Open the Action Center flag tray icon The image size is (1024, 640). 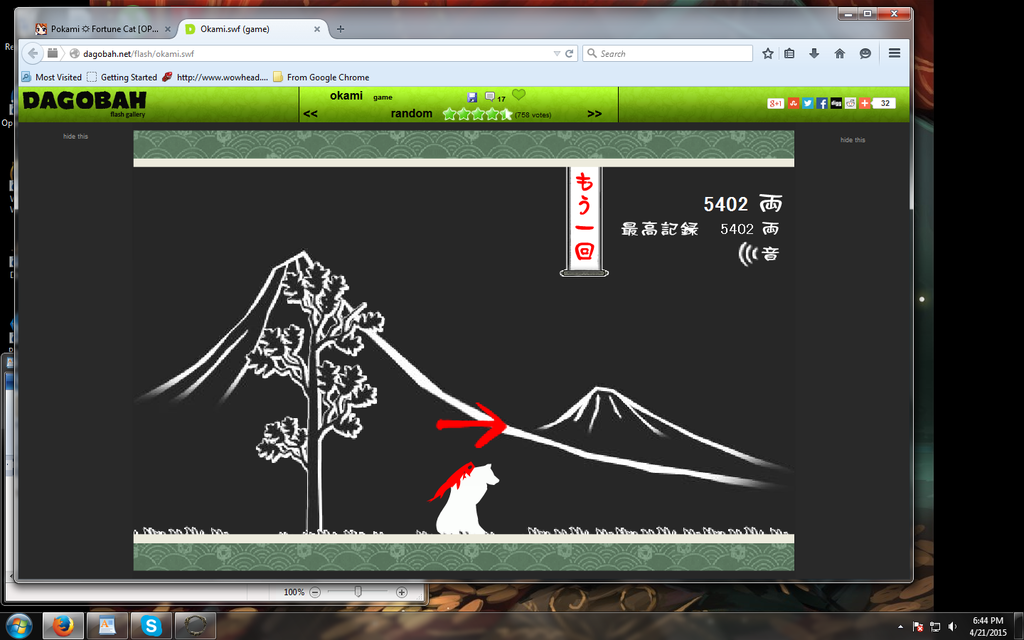918,627
